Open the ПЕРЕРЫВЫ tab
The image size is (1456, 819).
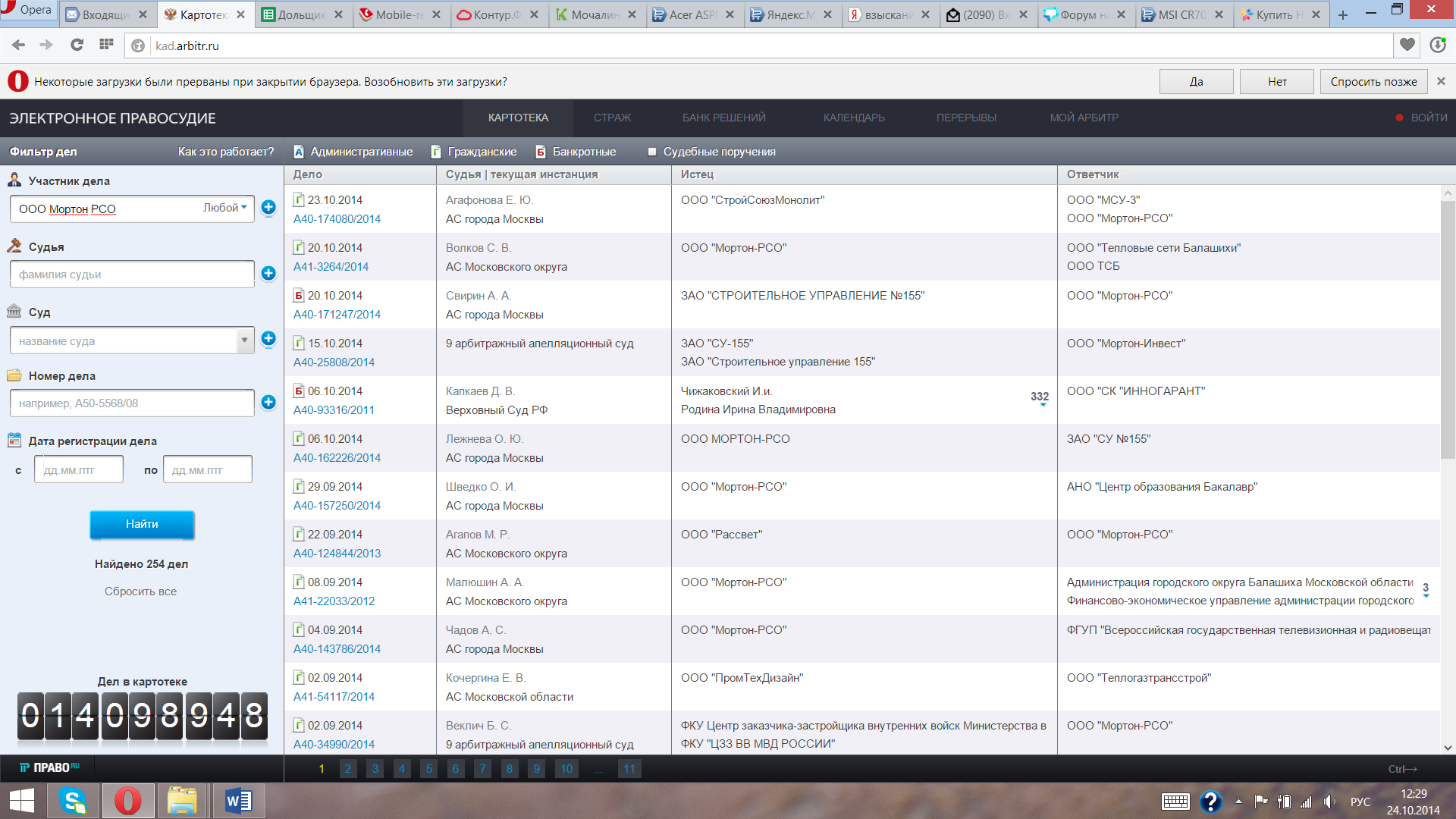(966, 118)
